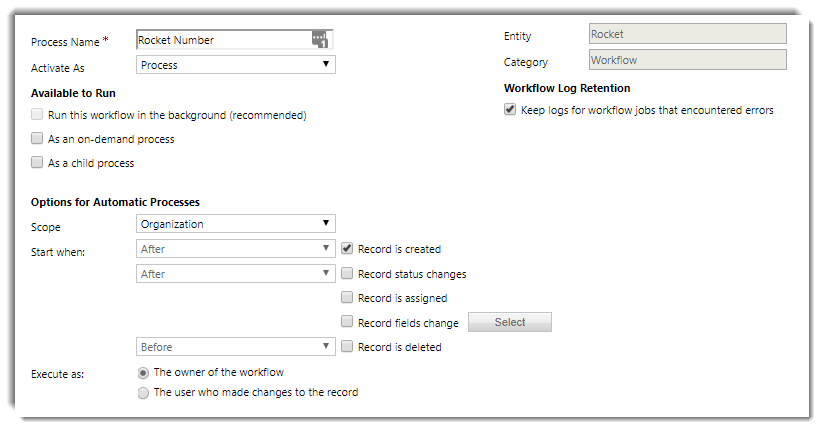Open the Before dropdown for record deleted
819x427 pixels.
[x=235, y=347]
